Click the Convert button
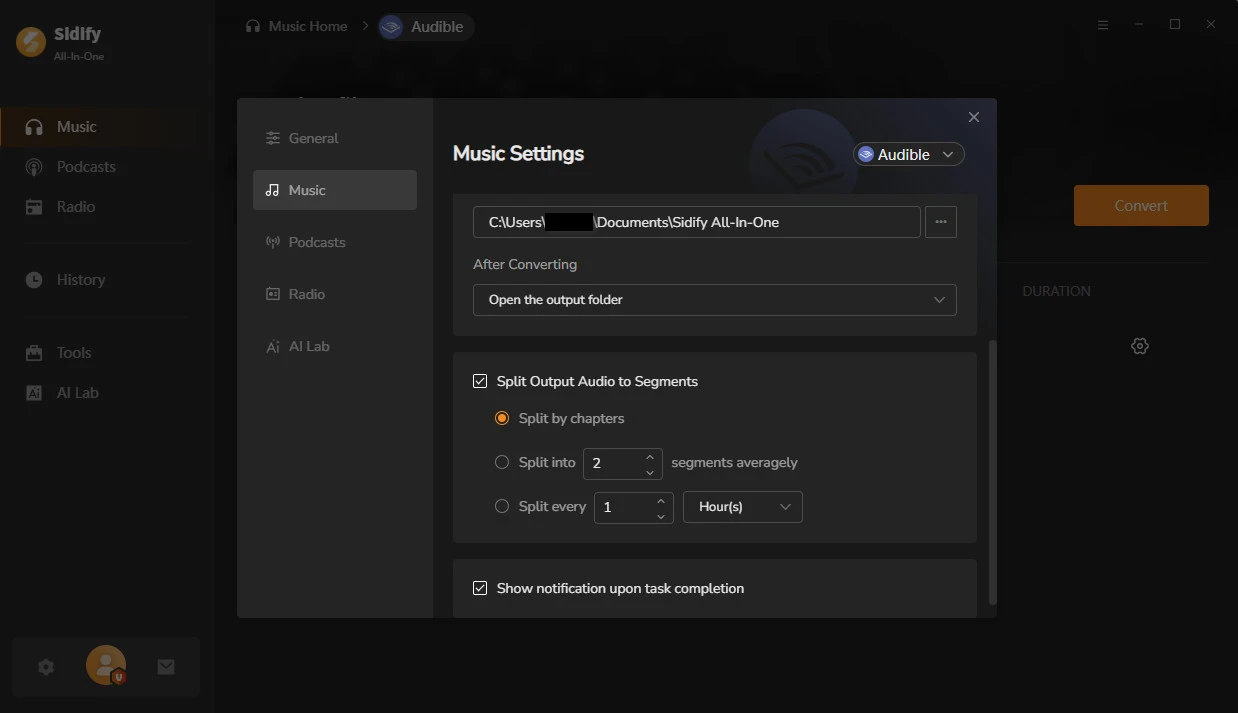Image resolution: width=1238 pixels, height=713 pixels. pyautogui.click(x=1141, y=205)
